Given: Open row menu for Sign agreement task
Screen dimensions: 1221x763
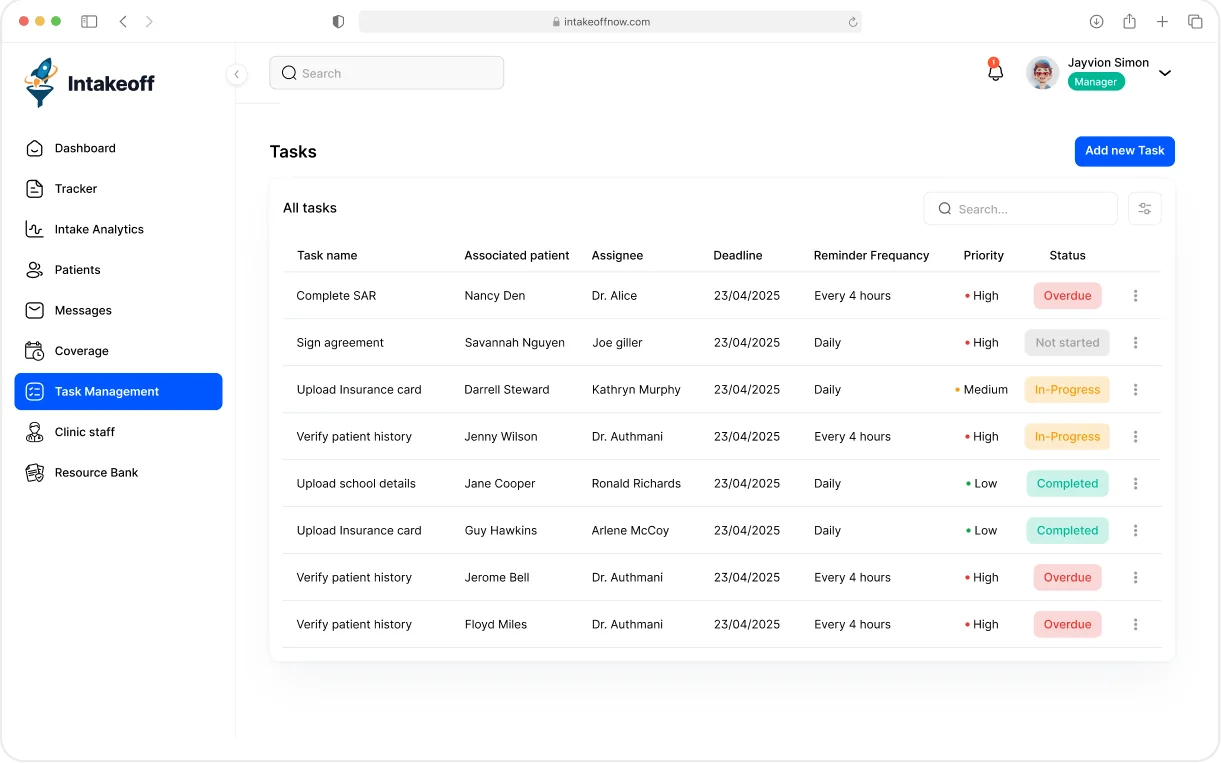Looking at the screenshot, I should tap(1135, 343).
